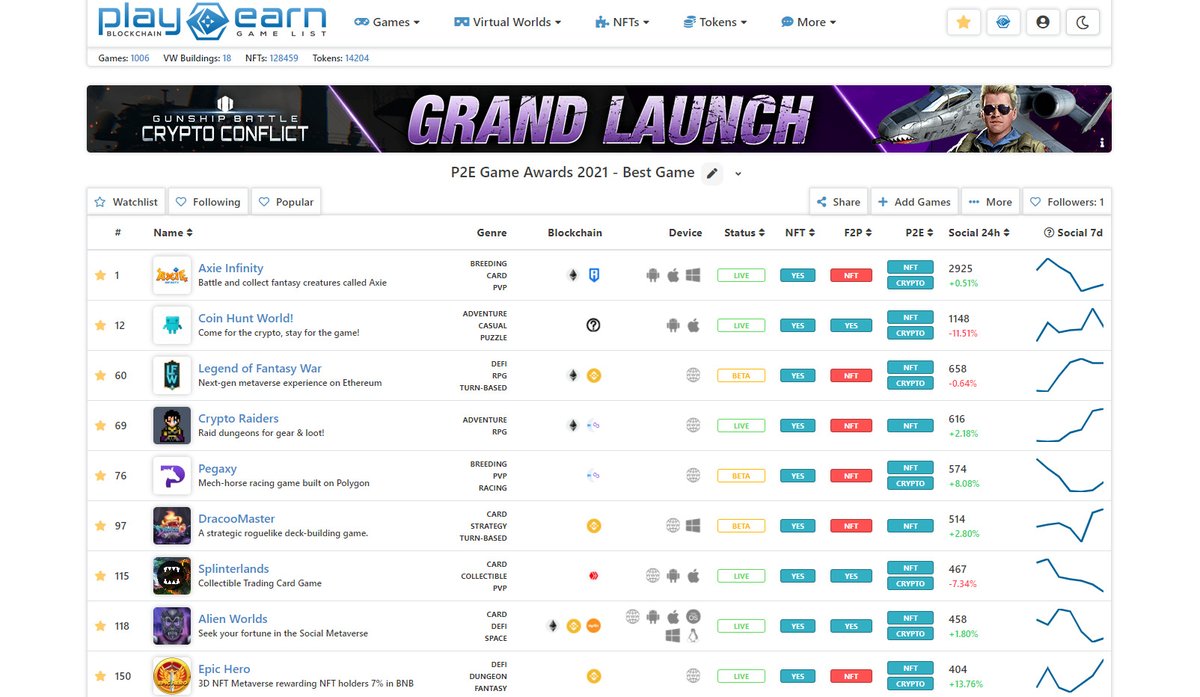Click the NFTs count 128459 link
The image size is (1200, 697).
pyautogui.click(x=284, y=58)
